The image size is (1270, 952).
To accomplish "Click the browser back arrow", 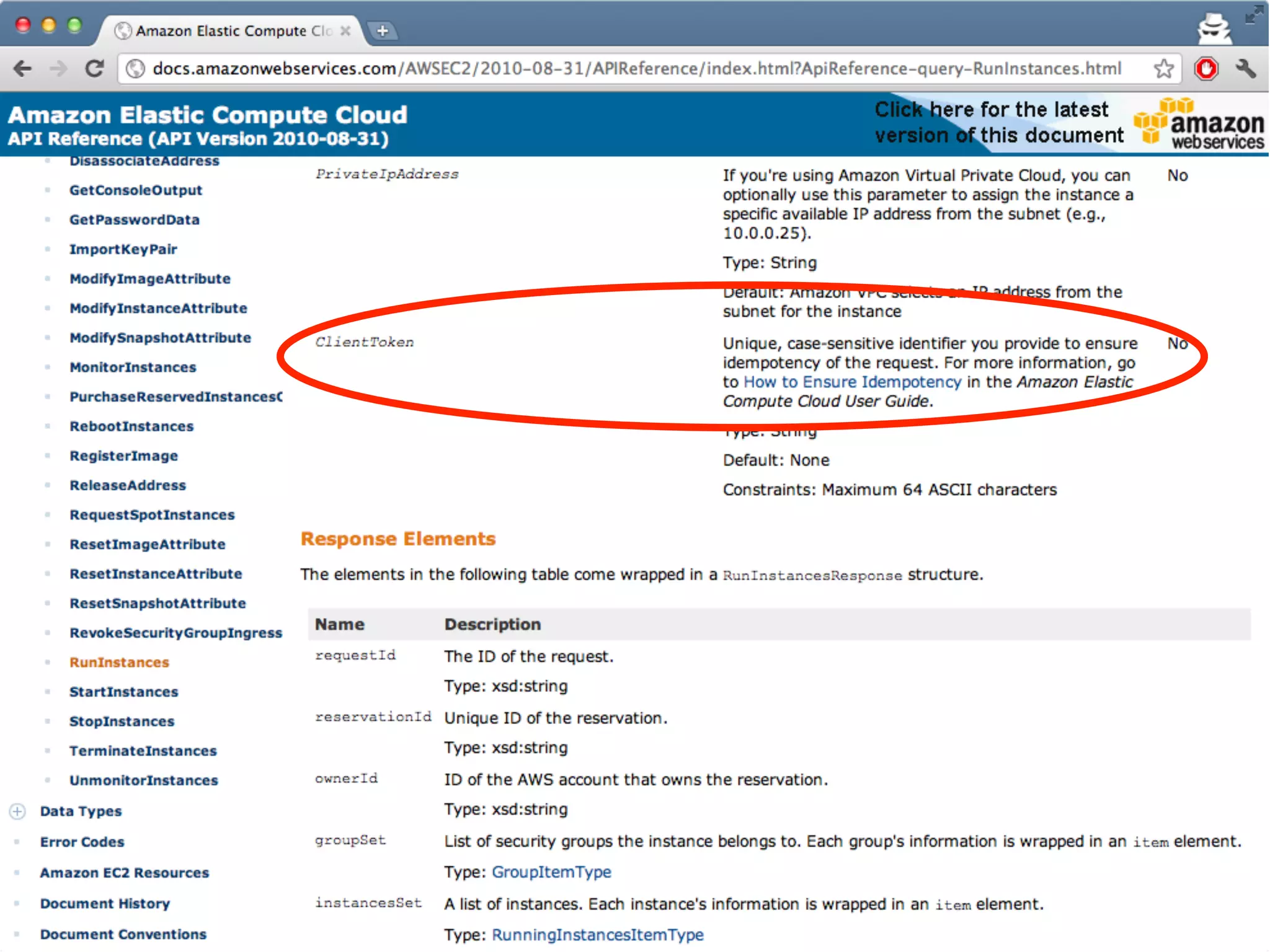I will pyautogui.click(x=23, y=68).
